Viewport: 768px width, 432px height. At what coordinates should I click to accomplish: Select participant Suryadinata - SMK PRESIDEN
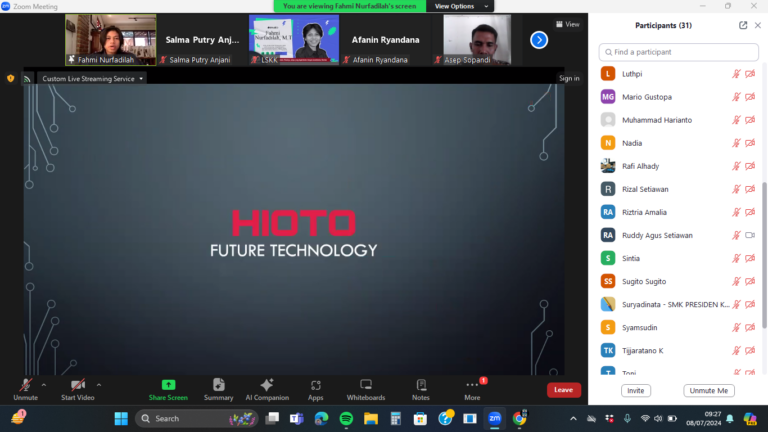pos(678,304)
